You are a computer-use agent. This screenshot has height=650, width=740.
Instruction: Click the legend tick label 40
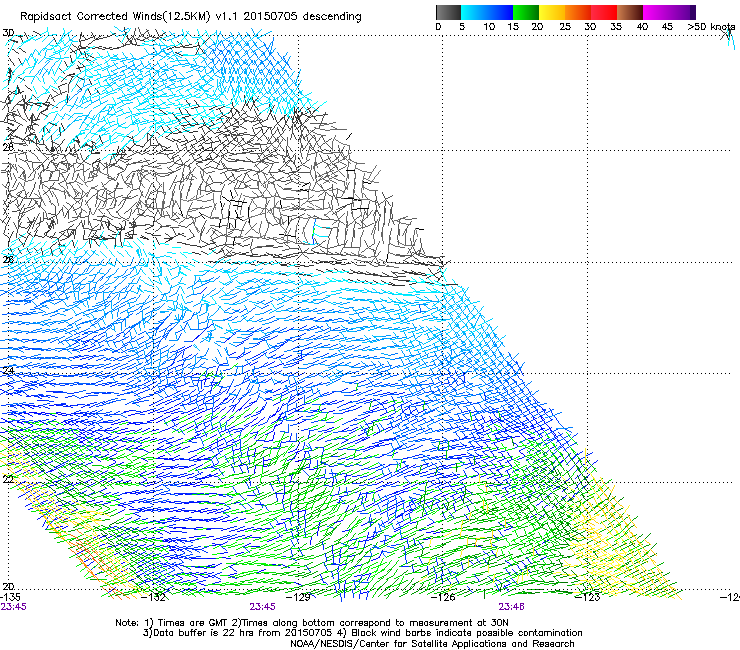tap(642, 26)
